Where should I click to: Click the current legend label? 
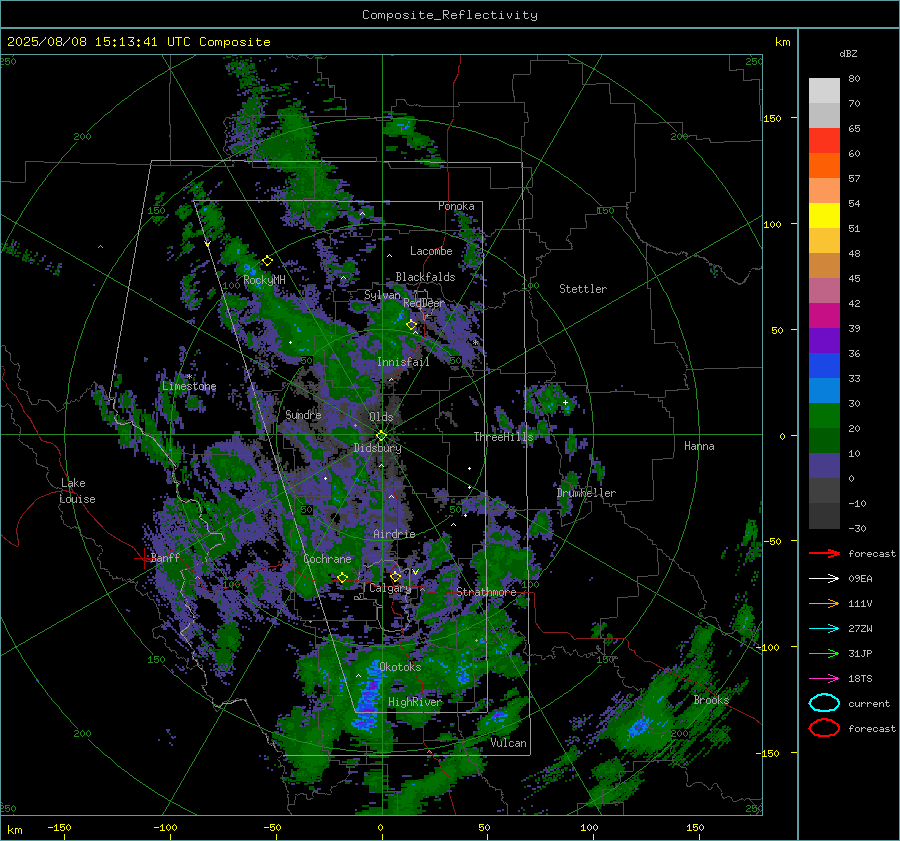click(x=869, y=703)
